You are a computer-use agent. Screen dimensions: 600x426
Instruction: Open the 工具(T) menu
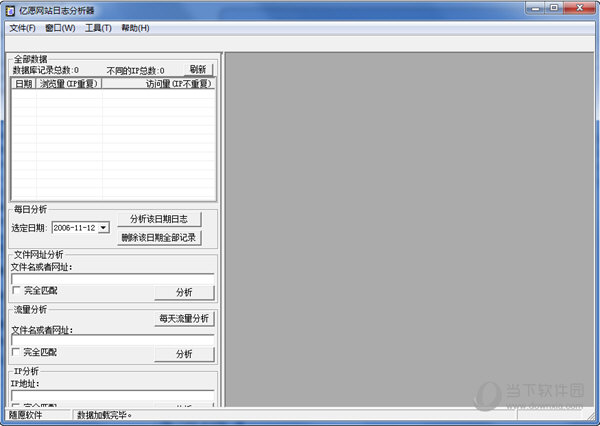(98, 28)
